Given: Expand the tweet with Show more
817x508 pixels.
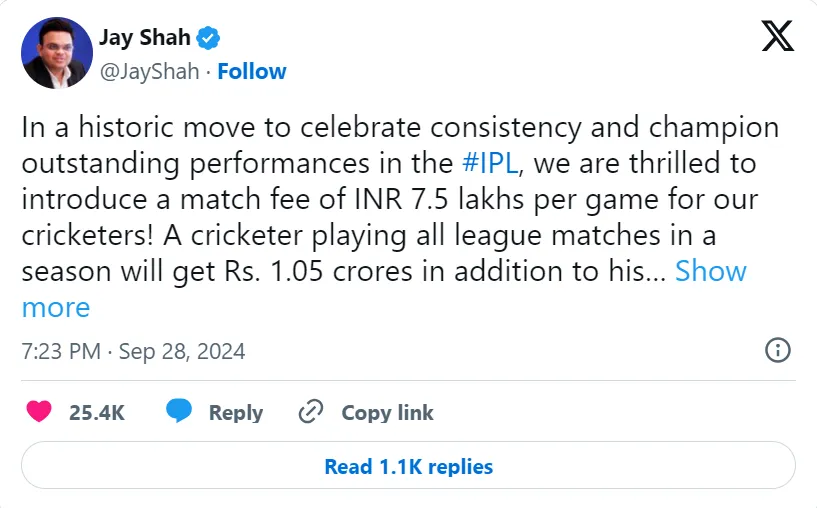Looking at the screenshot, I should pos(711,271).
